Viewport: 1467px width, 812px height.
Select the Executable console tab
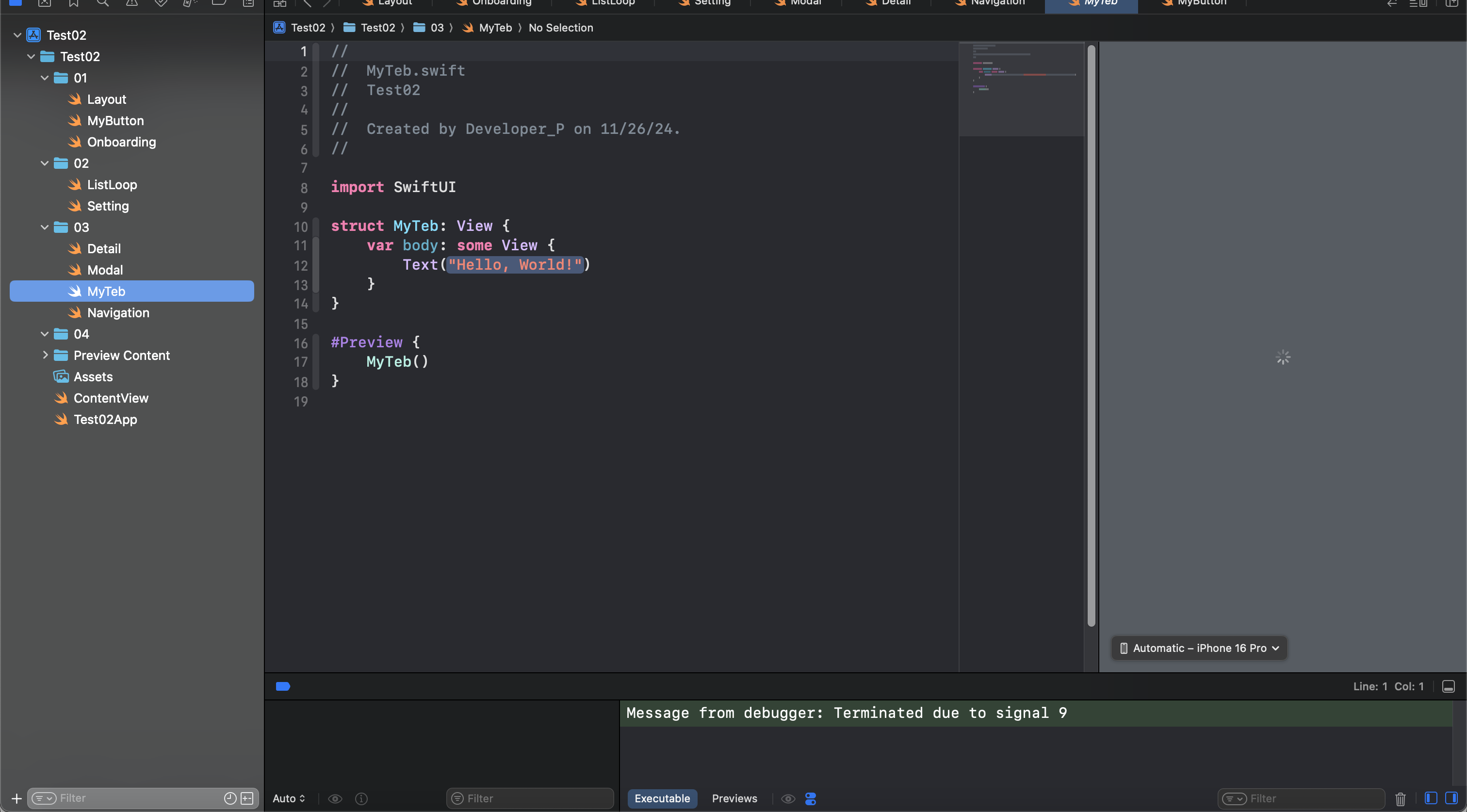[662, 798]
